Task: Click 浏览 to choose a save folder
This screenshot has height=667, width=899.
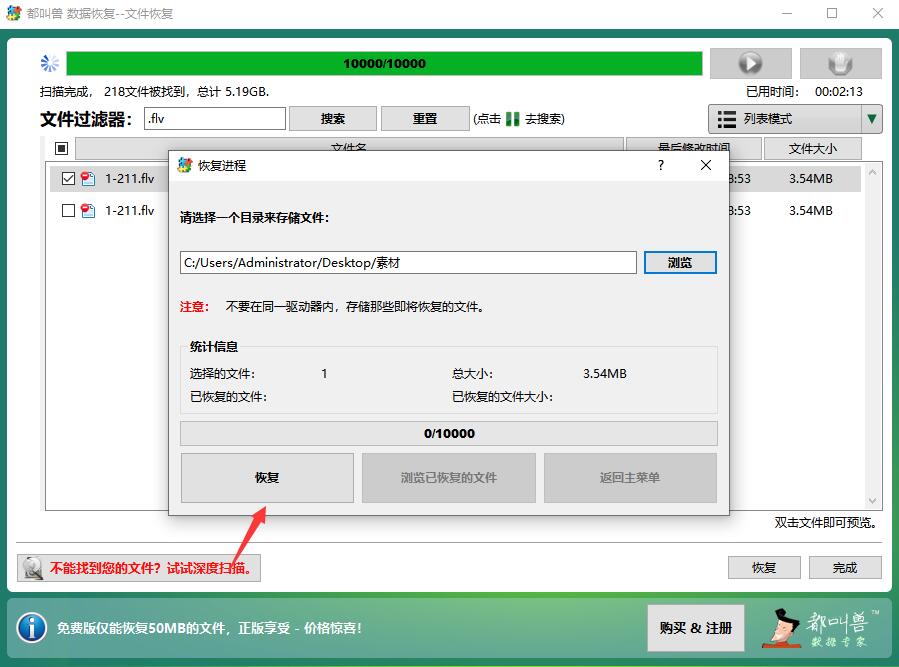Action: pyautogui.click(x=681, y=262)
